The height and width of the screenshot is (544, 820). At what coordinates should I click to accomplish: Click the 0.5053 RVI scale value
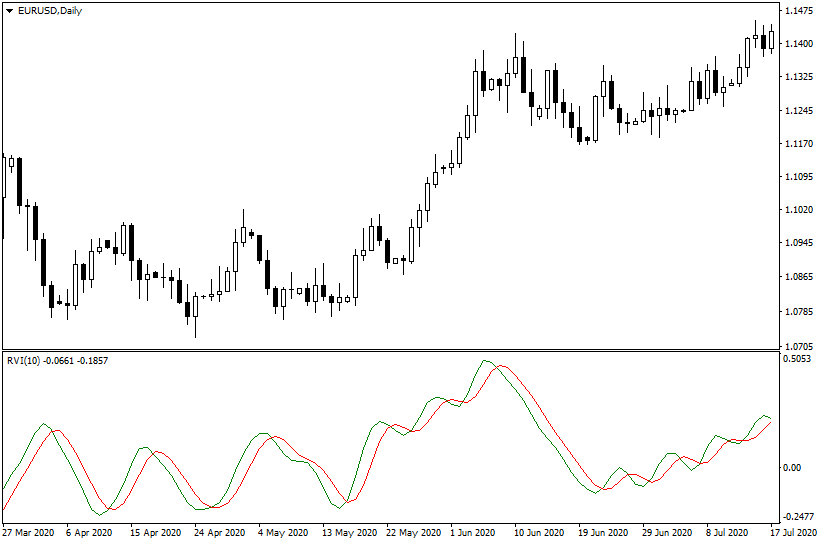[x=797, y=359]
